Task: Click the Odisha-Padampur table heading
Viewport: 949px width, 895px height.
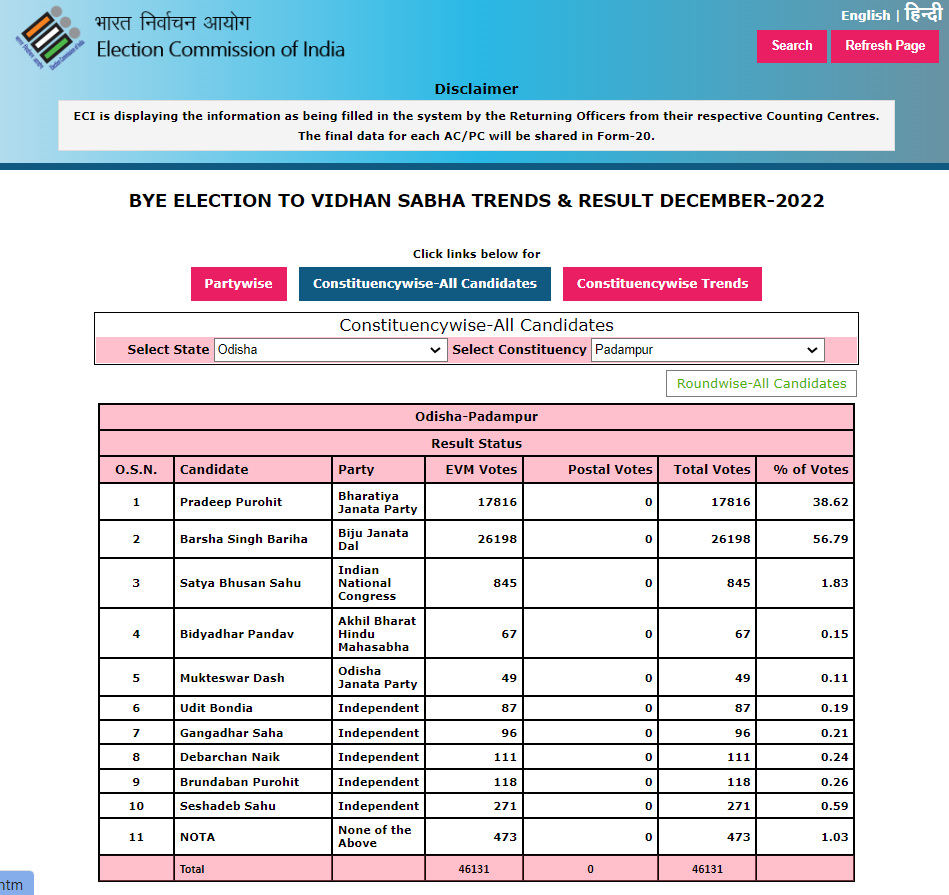Action: point(476,416)
